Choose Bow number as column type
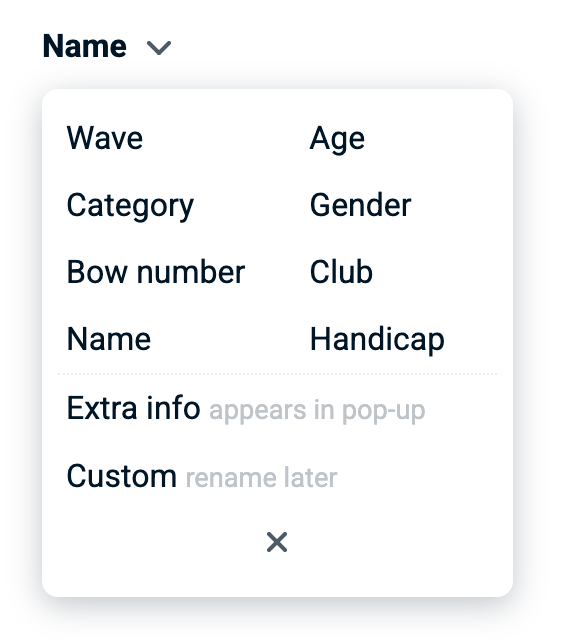Image resolution: width=566 pixels, height=644 pixels. 156,271
